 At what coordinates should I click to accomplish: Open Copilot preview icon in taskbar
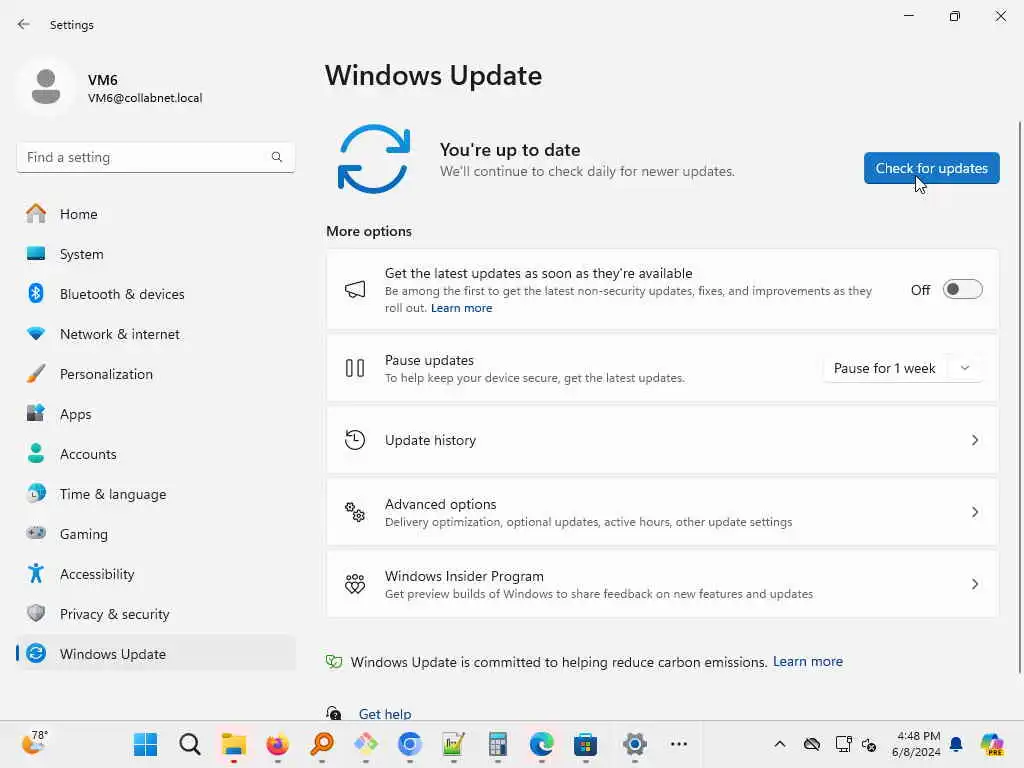tap(992, 744)
